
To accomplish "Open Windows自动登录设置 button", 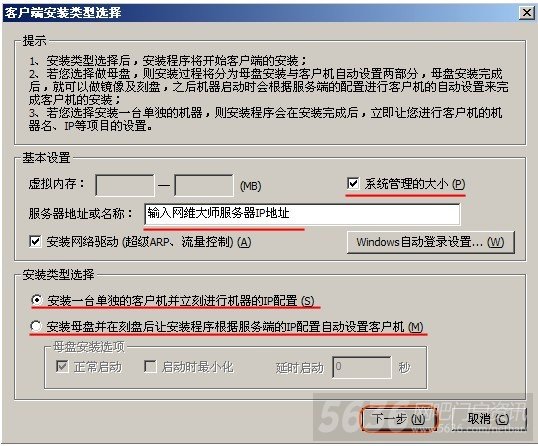I will (431, 242).
